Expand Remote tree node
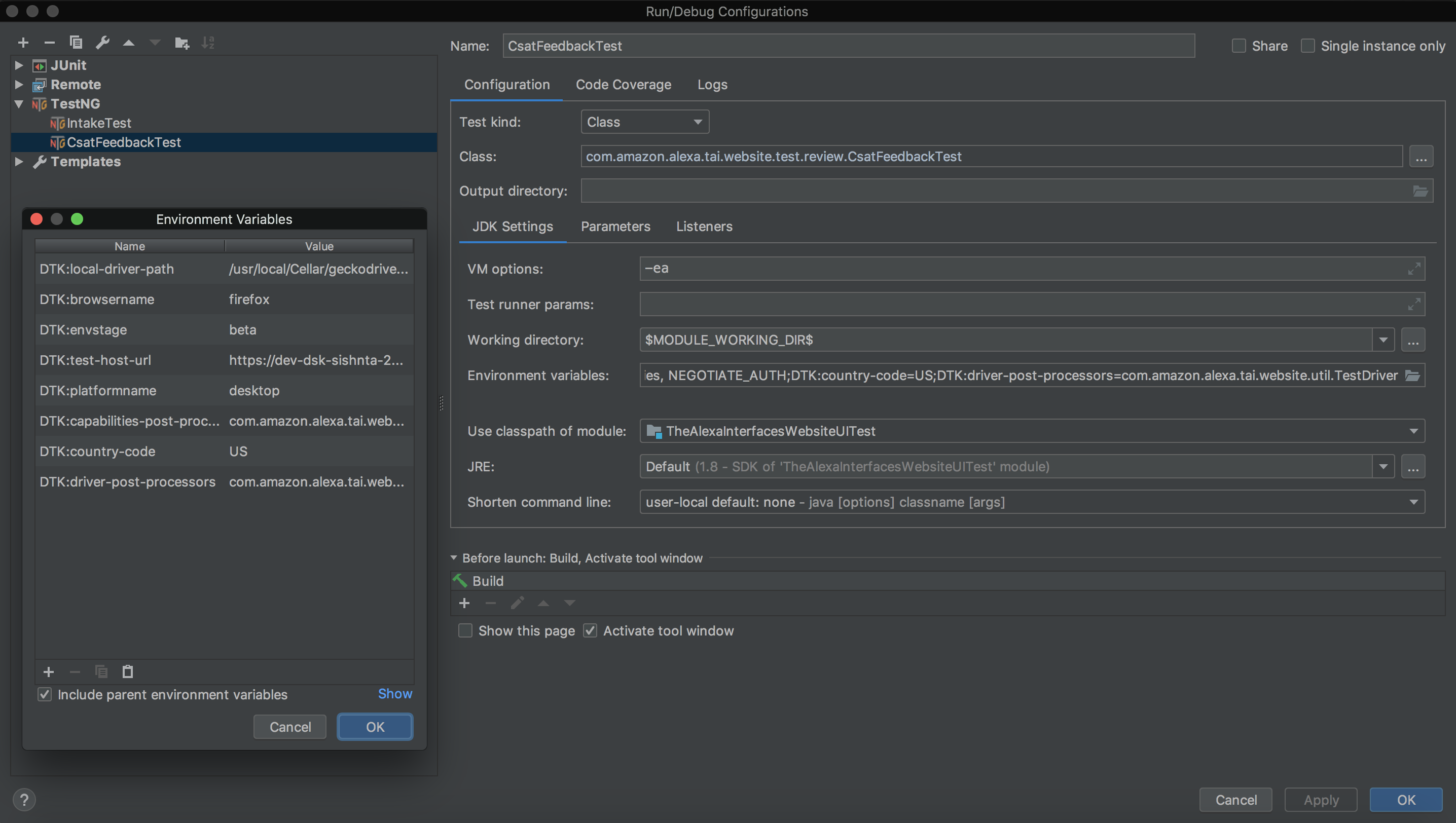The height and width of the screenshot is (823, 1456). pyautogui.click(x=19, y=84)
